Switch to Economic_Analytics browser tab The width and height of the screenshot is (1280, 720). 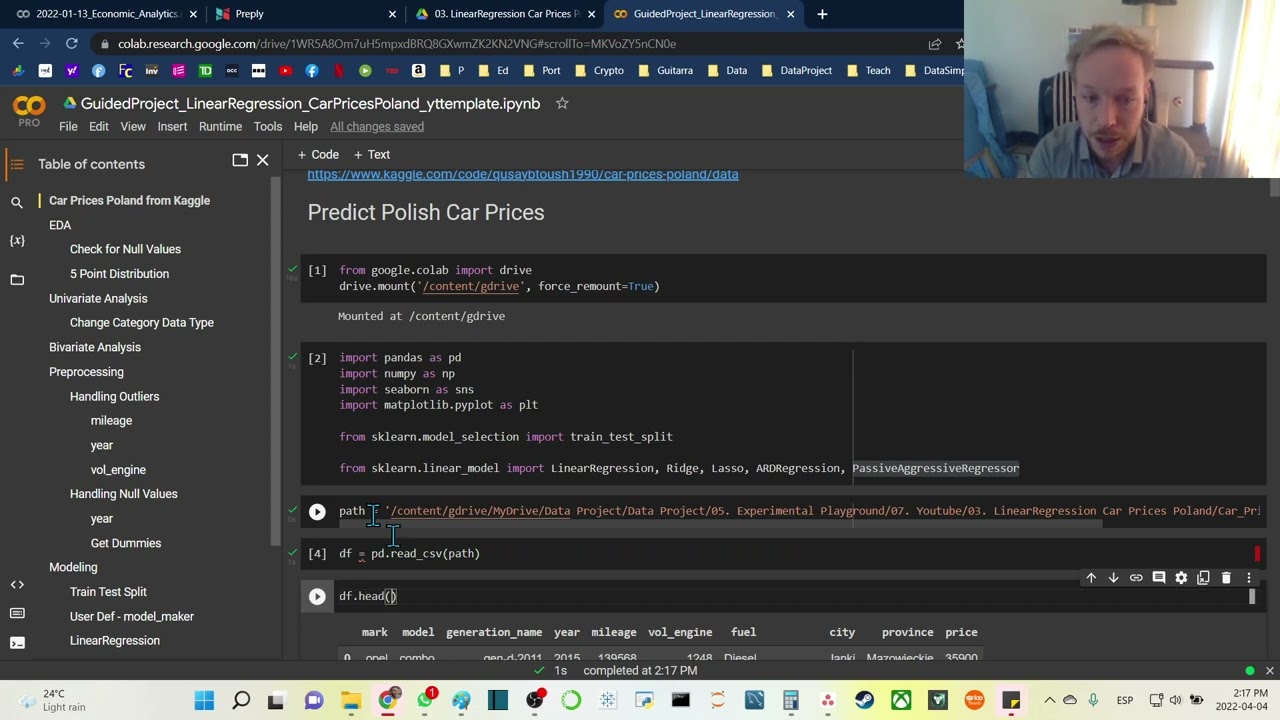point(106,14)
